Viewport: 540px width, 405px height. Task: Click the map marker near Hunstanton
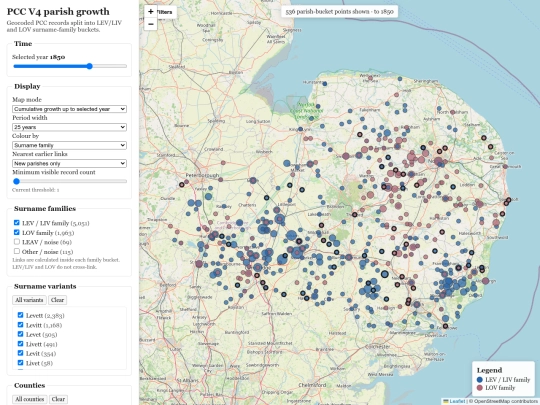pyautogui.click(x=324, y=84)
